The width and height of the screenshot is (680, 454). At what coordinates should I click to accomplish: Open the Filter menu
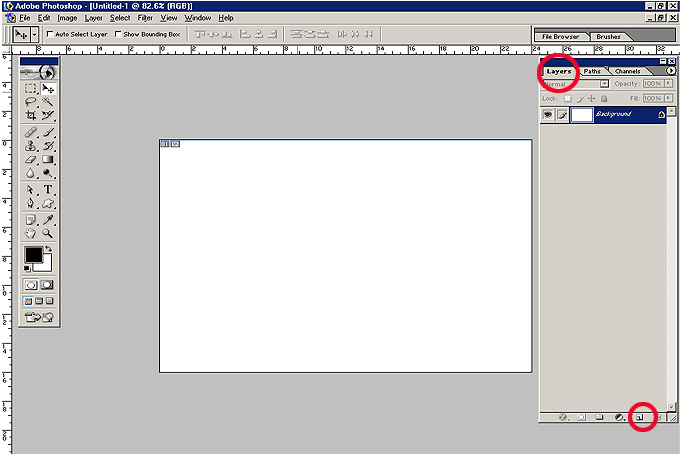click(x=145, y=18)
